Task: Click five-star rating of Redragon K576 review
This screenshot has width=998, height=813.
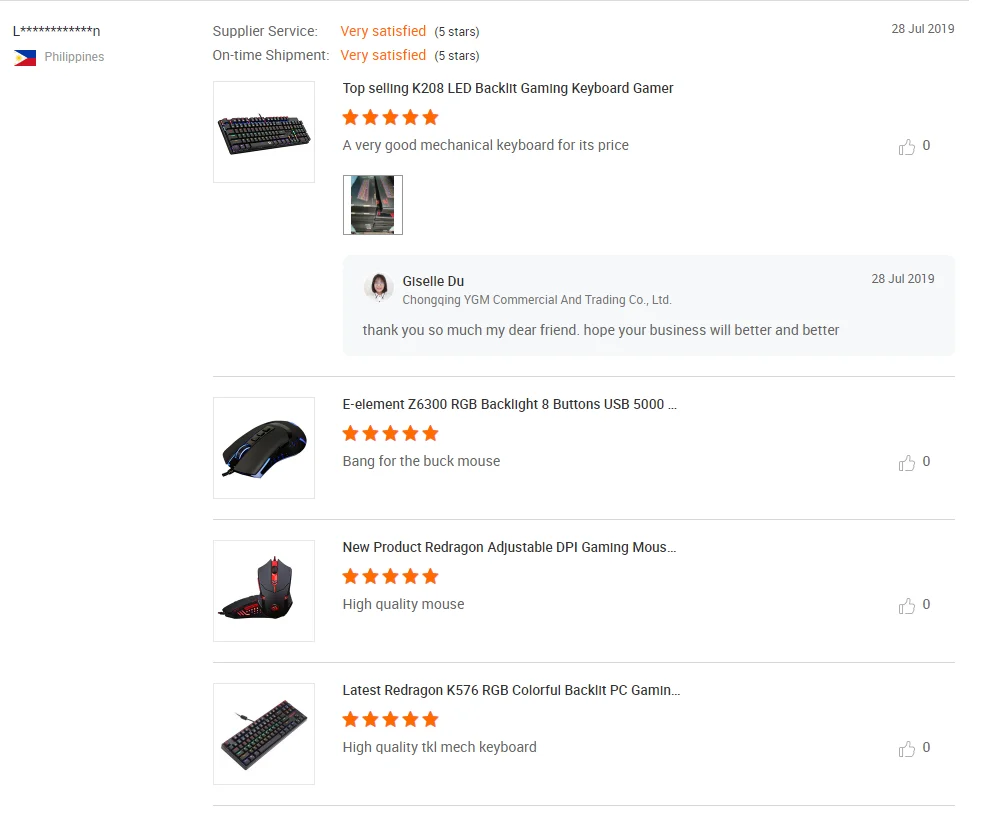Action: tap(390, 719)
